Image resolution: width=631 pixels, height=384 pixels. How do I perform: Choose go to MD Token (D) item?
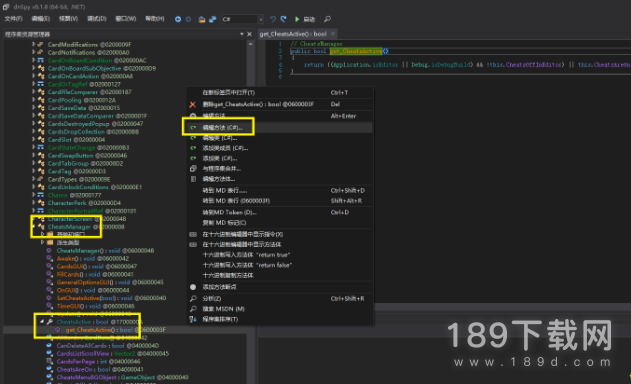tap(280, 213)
